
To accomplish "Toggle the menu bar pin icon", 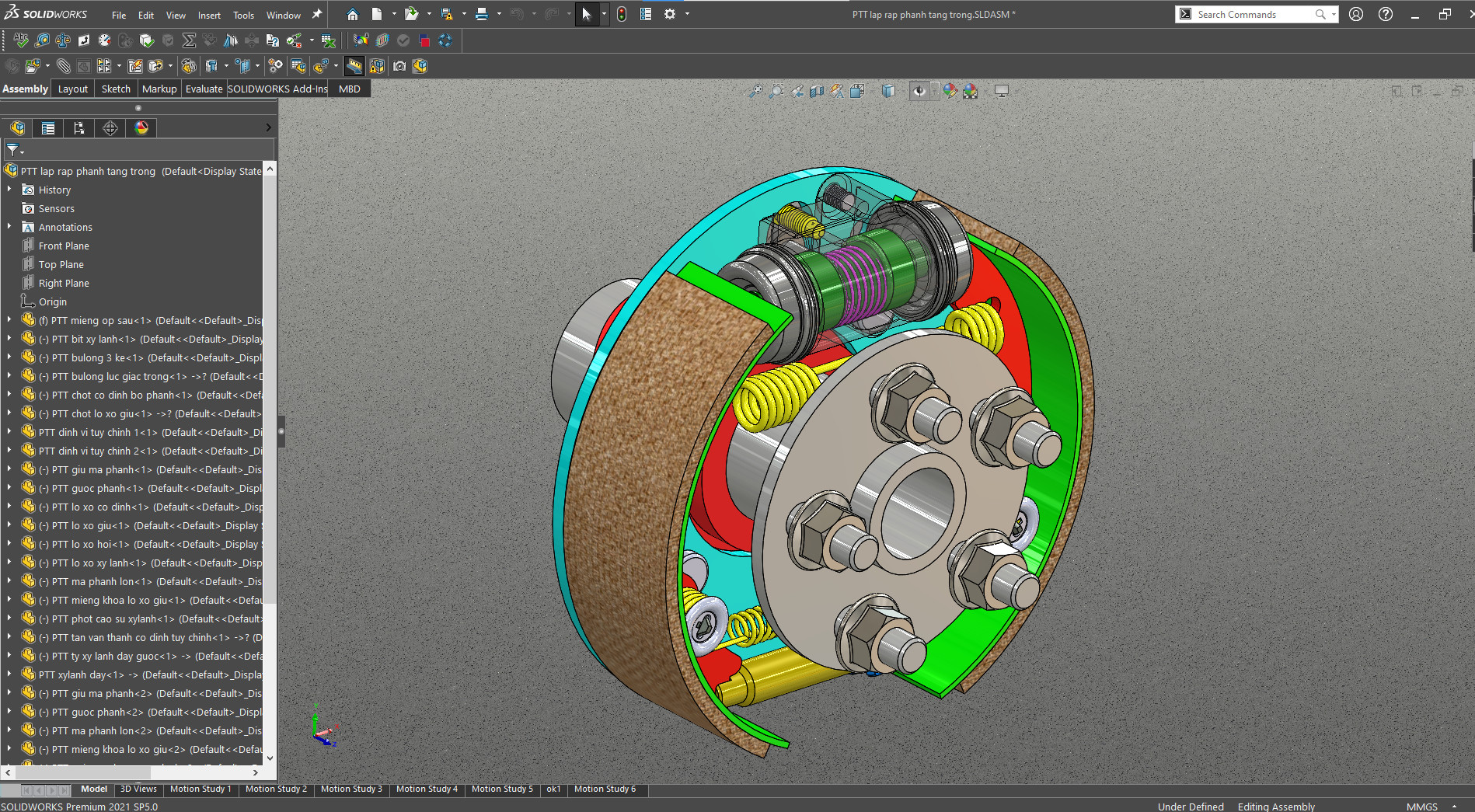I will (x=317, y=14).
